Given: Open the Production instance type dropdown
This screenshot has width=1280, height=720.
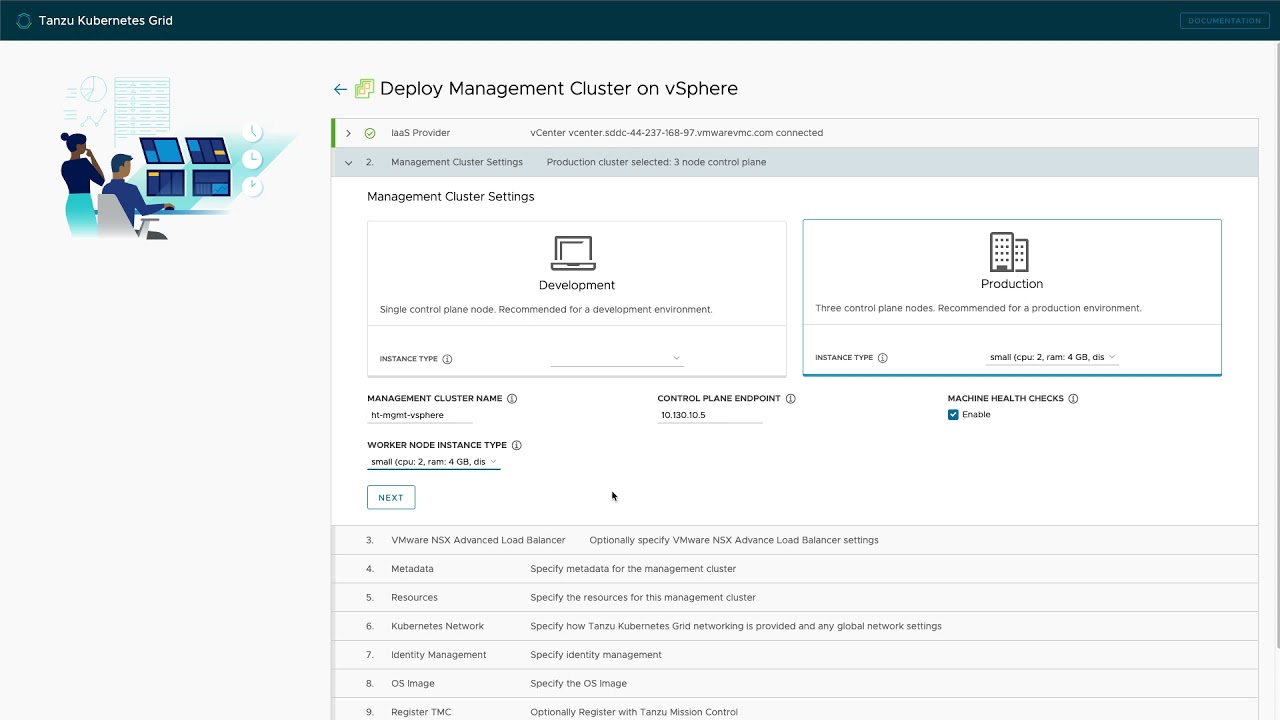Looking at the screenshot, I should (1052, 357).
